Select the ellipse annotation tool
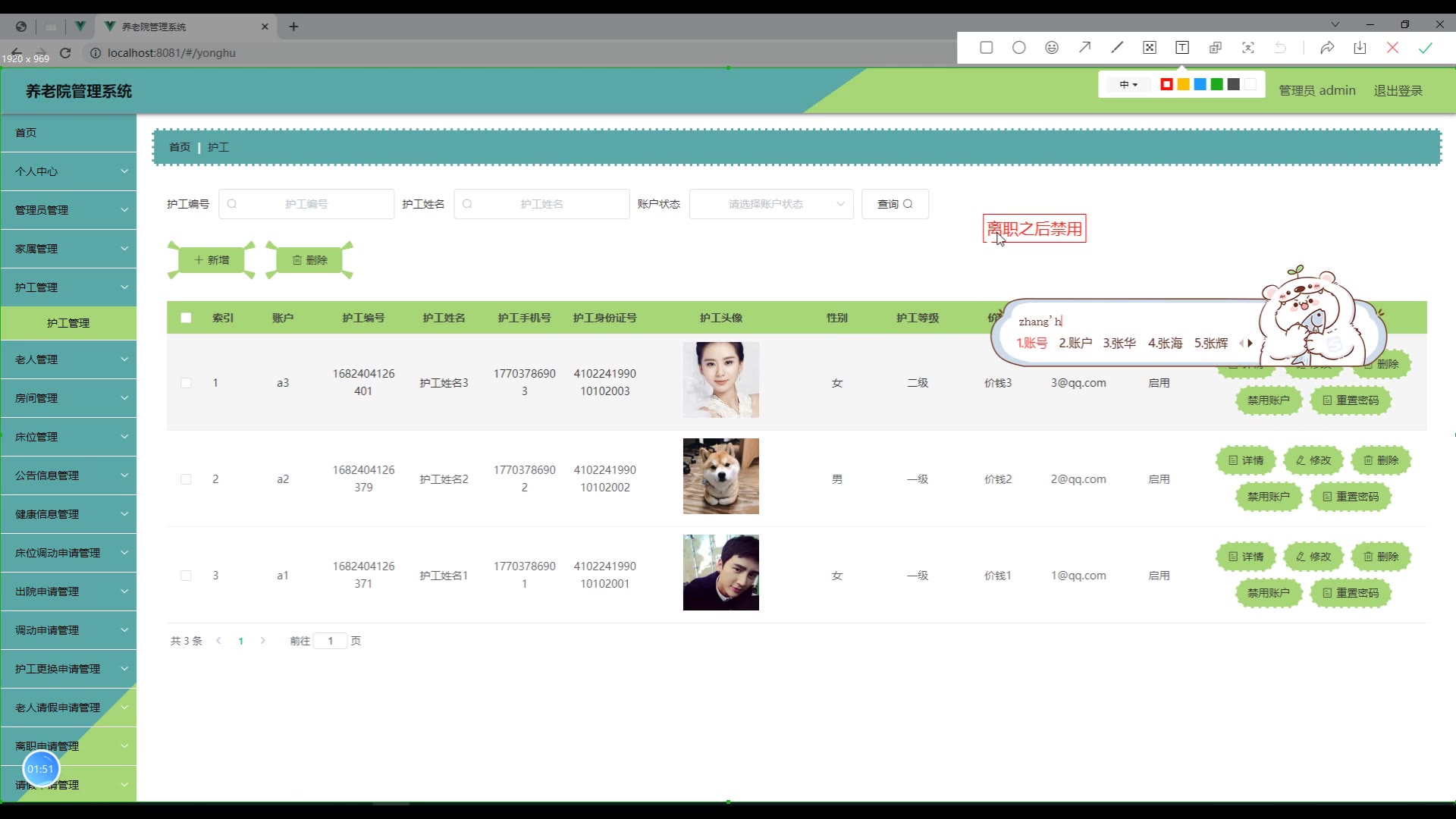This screenshot has height=819, width=1456. 1018,48
